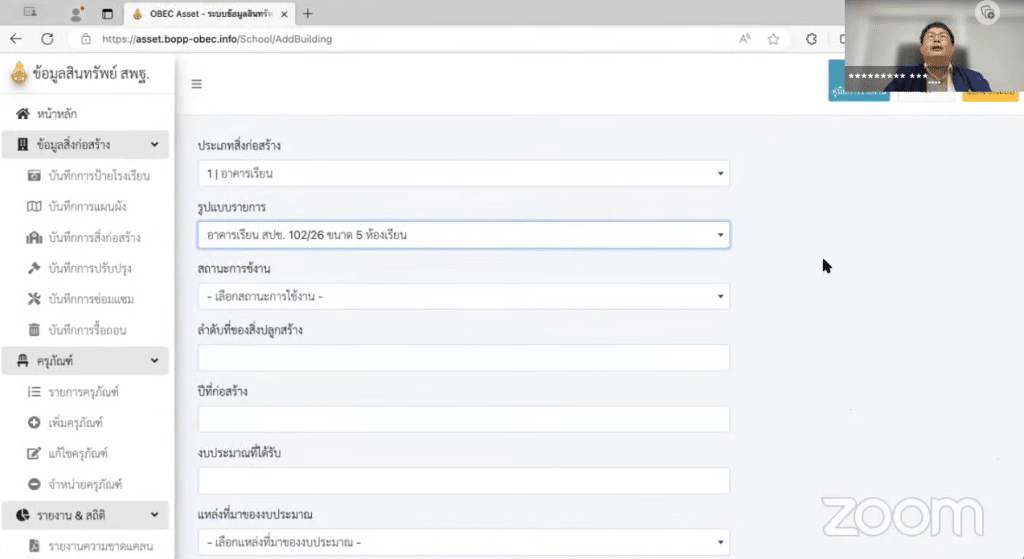Screen dimensions: 1024x559
Task: Open browser extensions puzzle icon
Action: tap(811, 39)
